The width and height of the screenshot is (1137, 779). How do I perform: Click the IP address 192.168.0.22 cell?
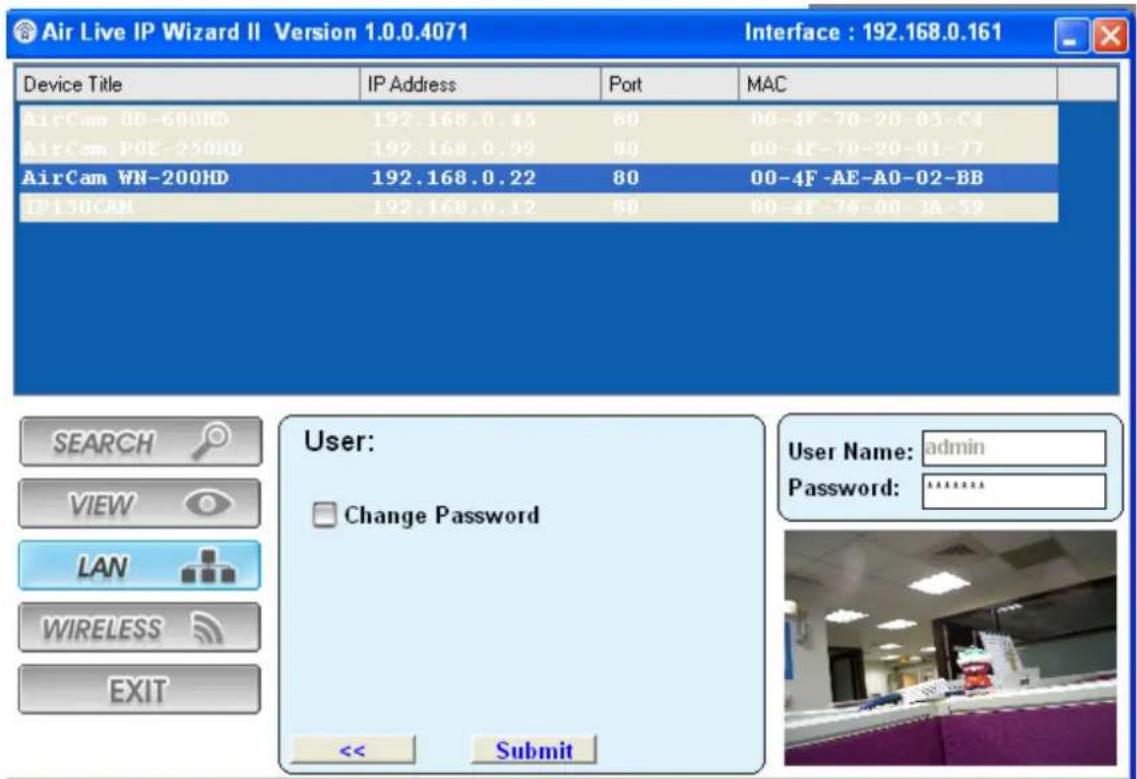pos(453,178)
